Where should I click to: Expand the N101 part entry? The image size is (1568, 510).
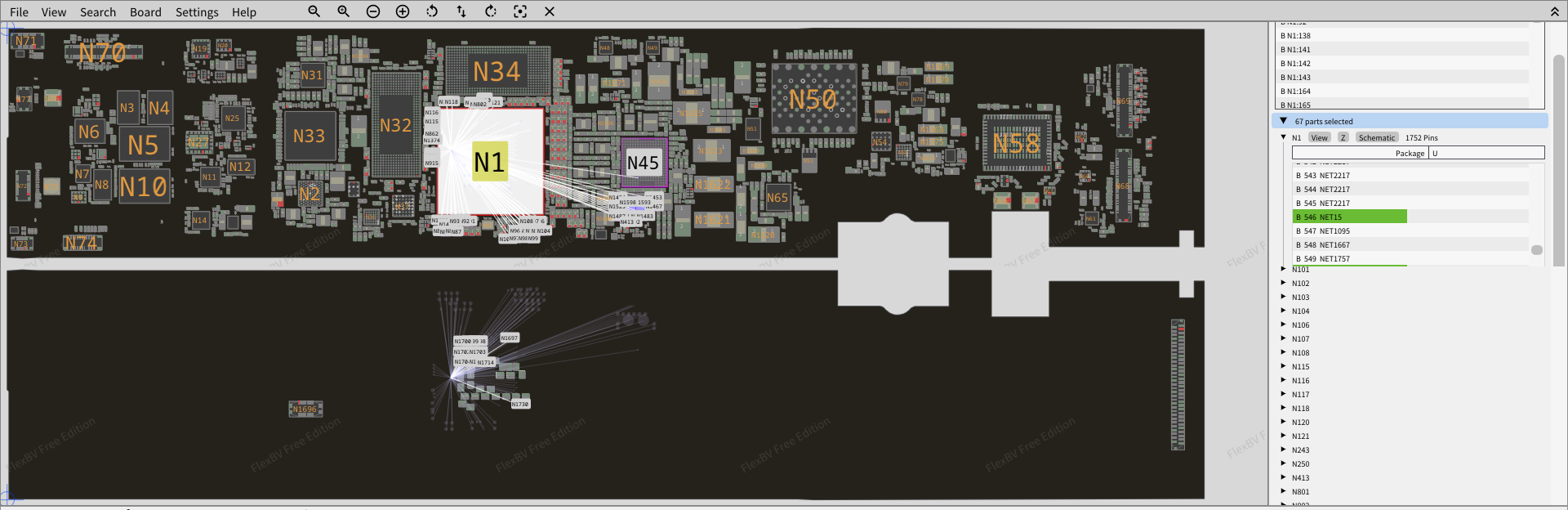1284,270
